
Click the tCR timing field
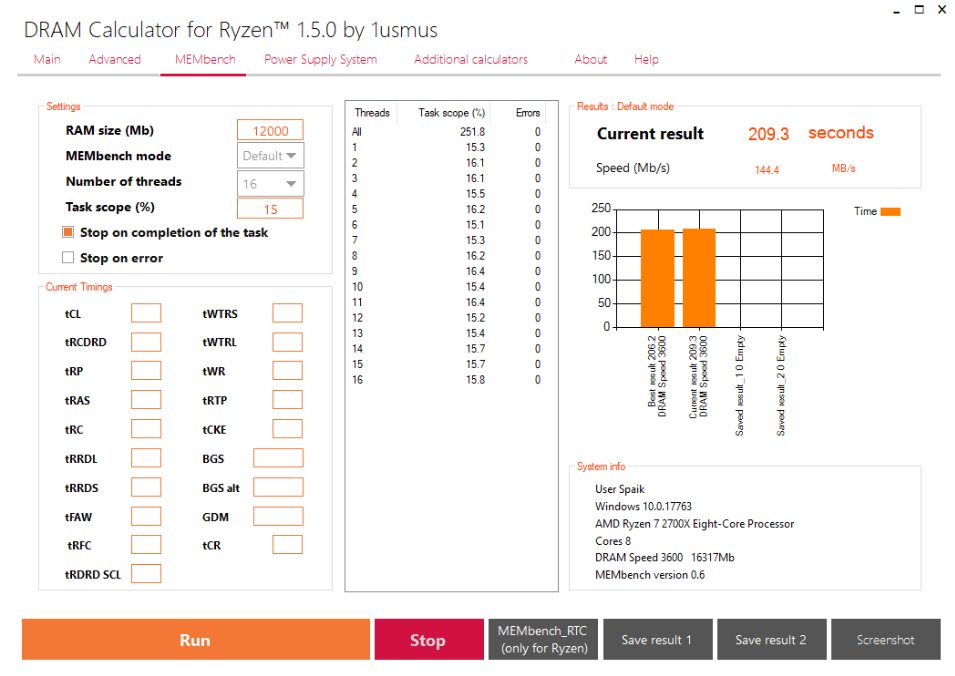point(287,544)
